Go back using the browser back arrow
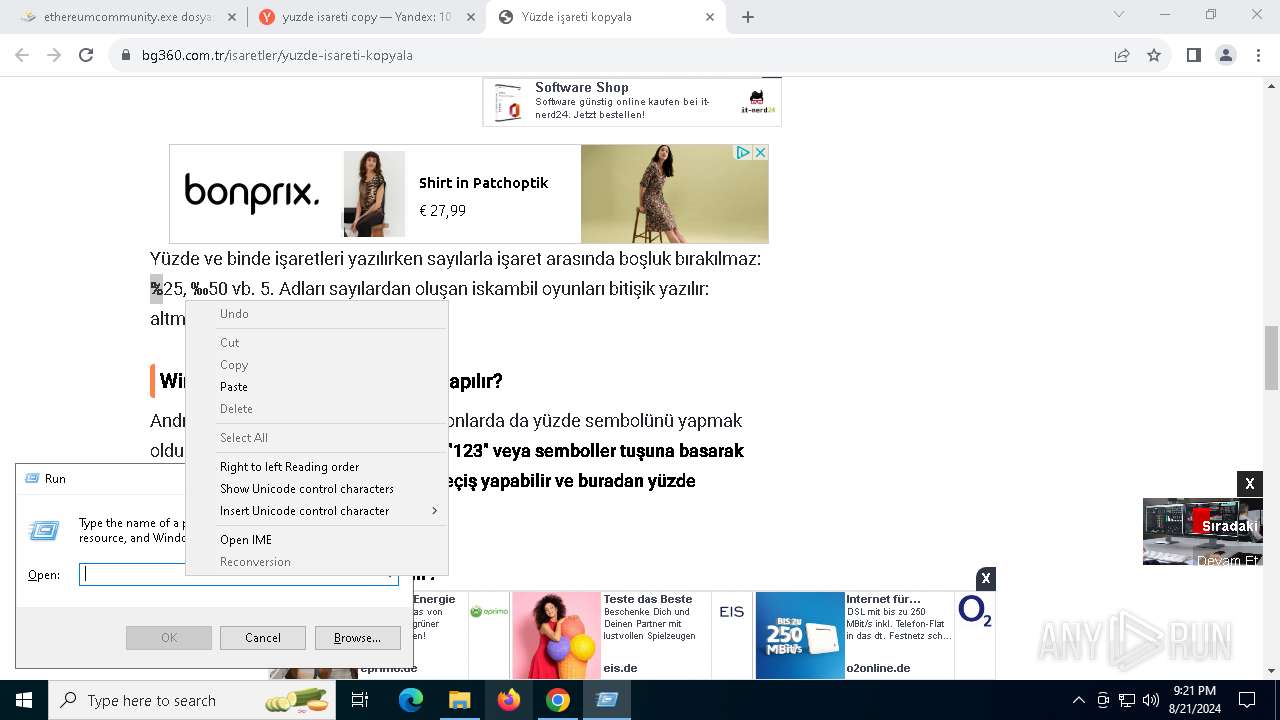Image resolution: width=1280 pixels, height=720 pixels. point(22,55)
